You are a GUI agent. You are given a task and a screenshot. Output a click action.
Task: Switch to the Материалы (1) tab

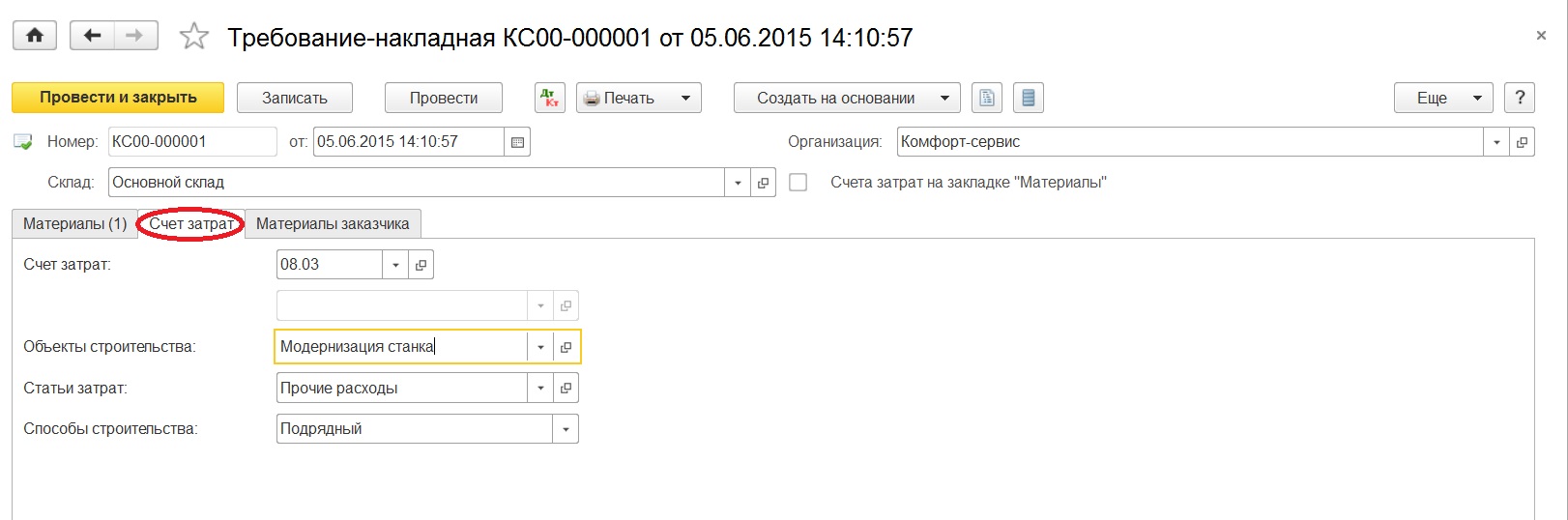(x=74, y=223)
